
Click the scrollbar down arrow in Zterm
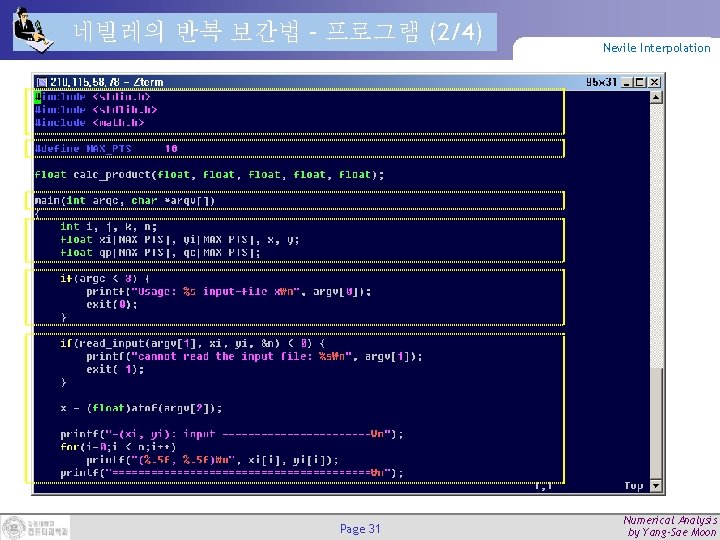(x=656, y=486)
